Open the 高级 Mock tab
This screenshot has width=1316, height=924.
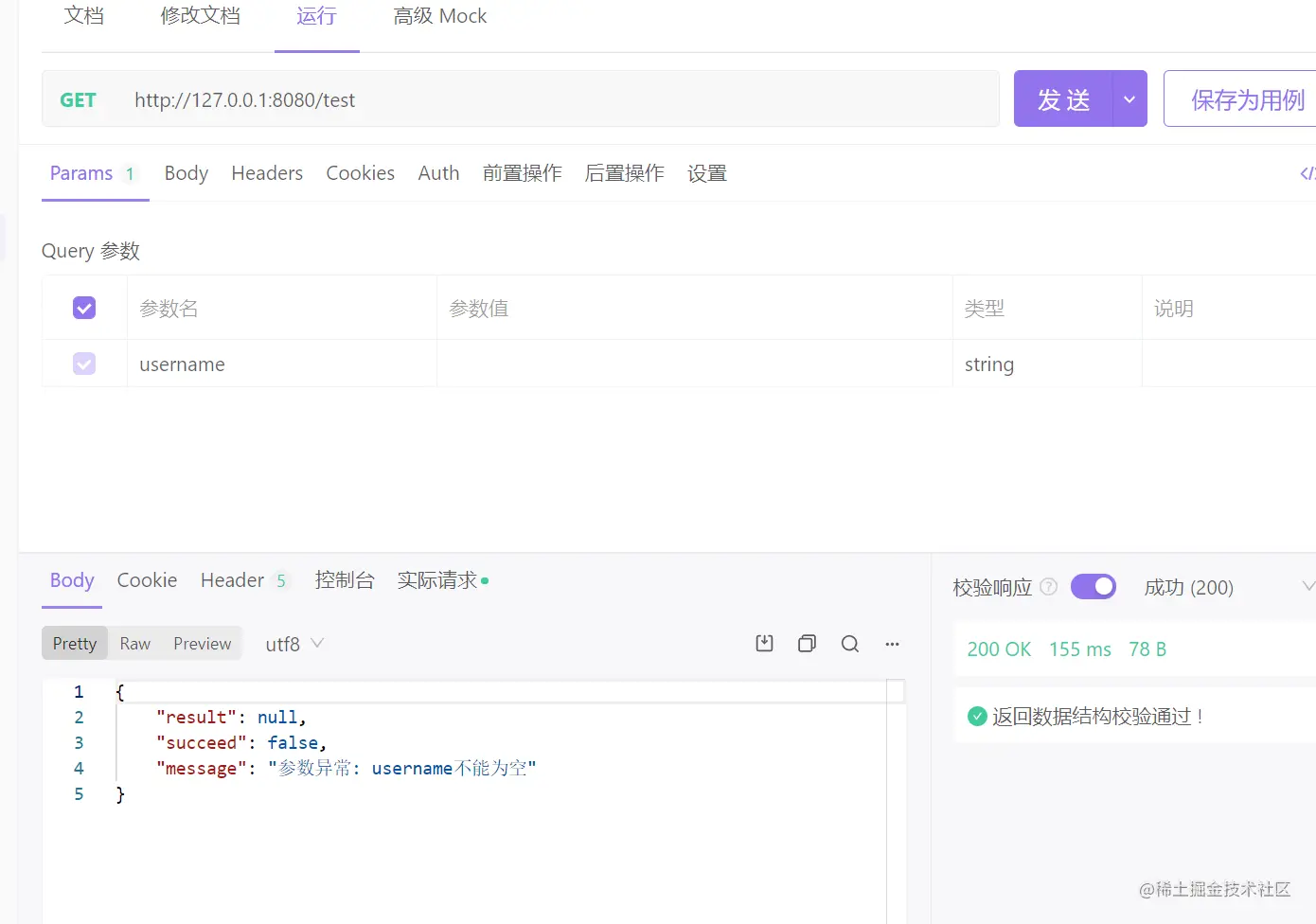tap(440, 16)
